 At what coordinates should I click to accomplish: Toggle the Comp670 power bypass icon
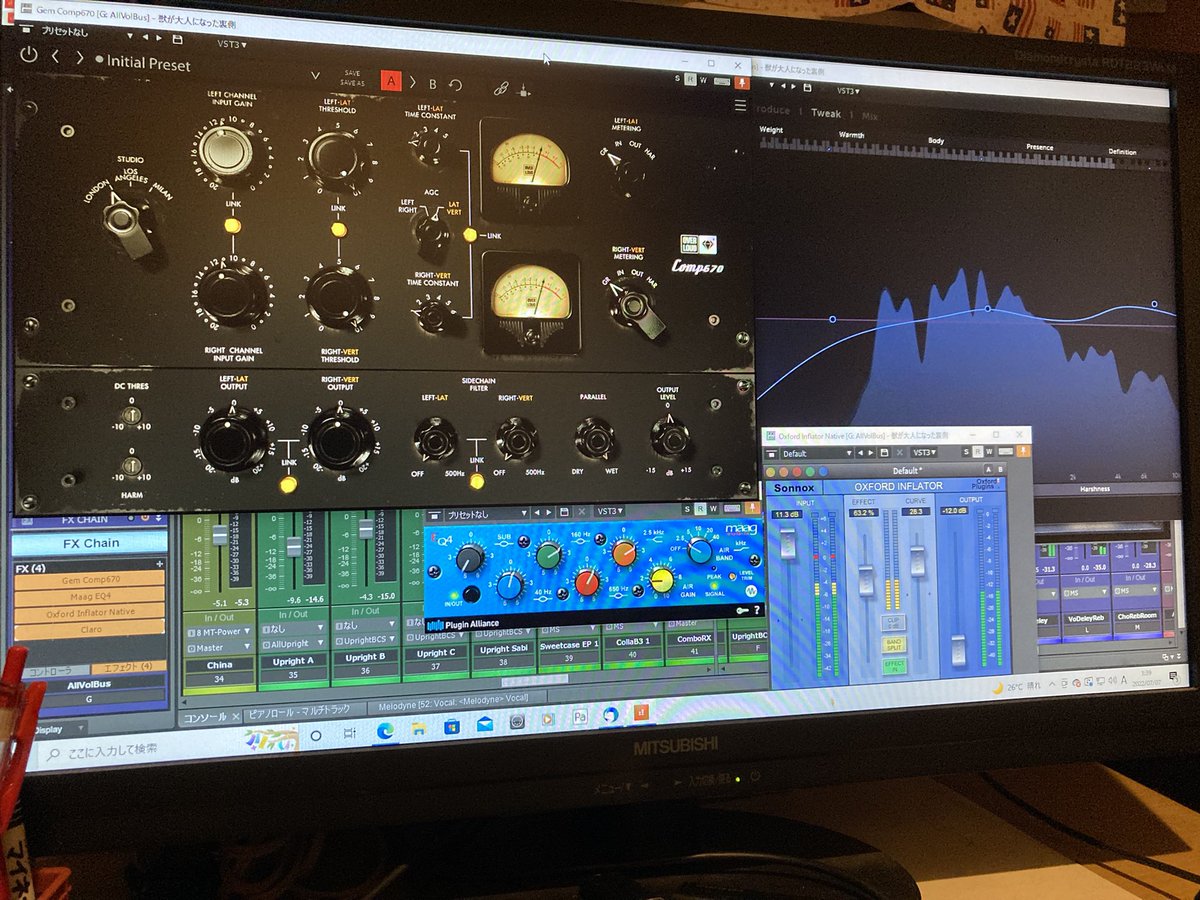tap(28, 56)
